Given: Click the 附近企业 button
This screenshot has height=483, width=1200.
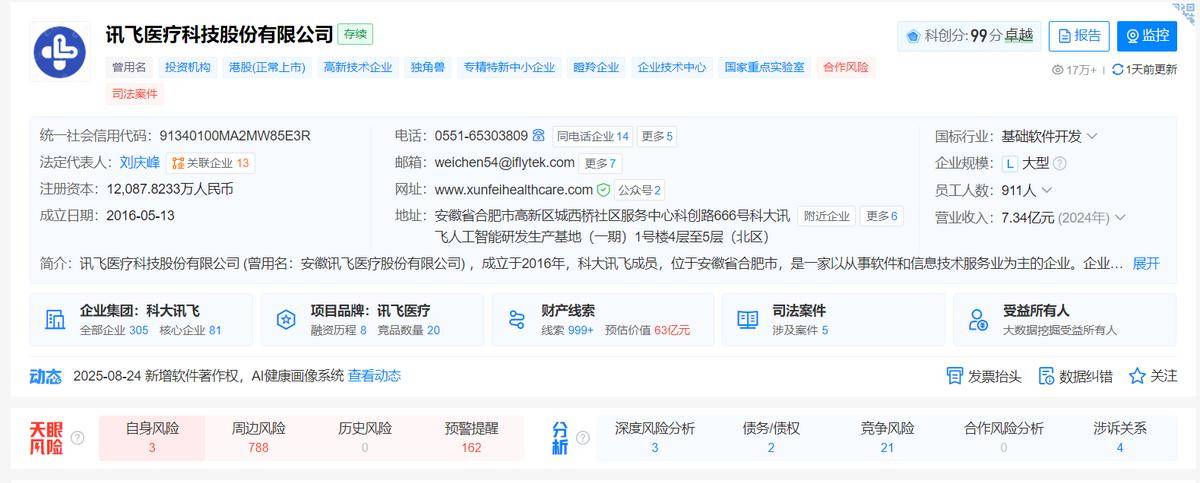Looking at the screenshot, I should (827, 216).
